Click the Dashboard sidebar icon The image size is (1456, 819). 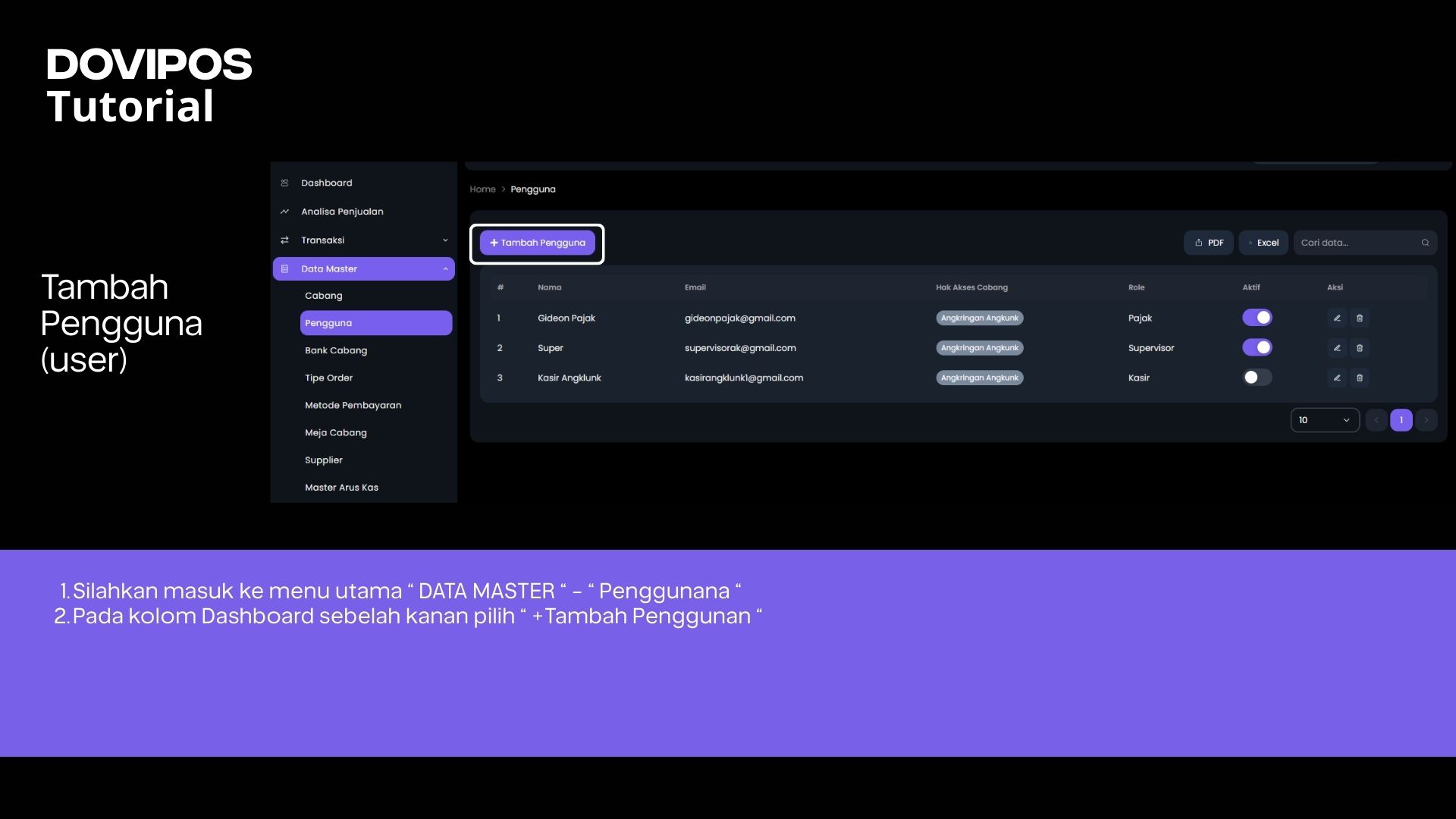[x=285, y=183]
